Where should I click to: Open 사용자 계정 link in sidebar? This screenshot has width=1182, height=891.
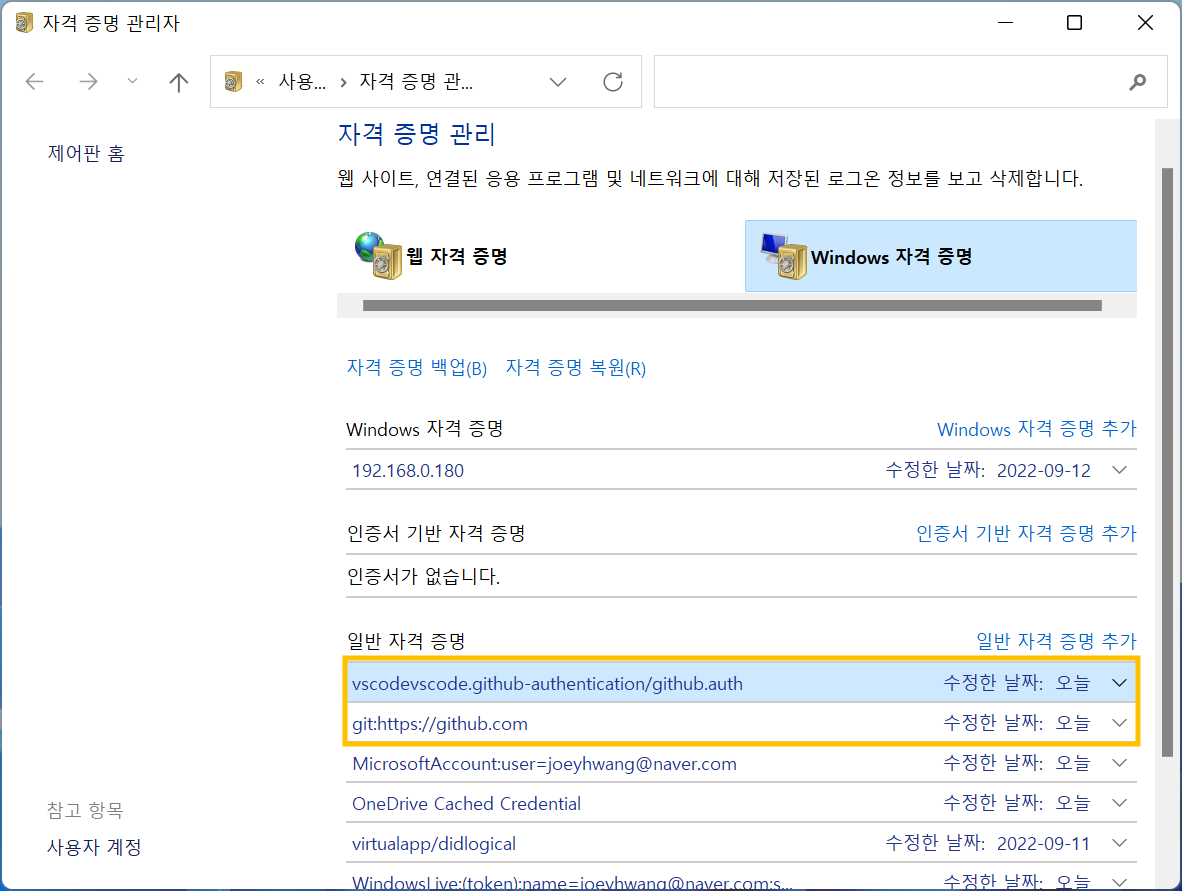94,847
